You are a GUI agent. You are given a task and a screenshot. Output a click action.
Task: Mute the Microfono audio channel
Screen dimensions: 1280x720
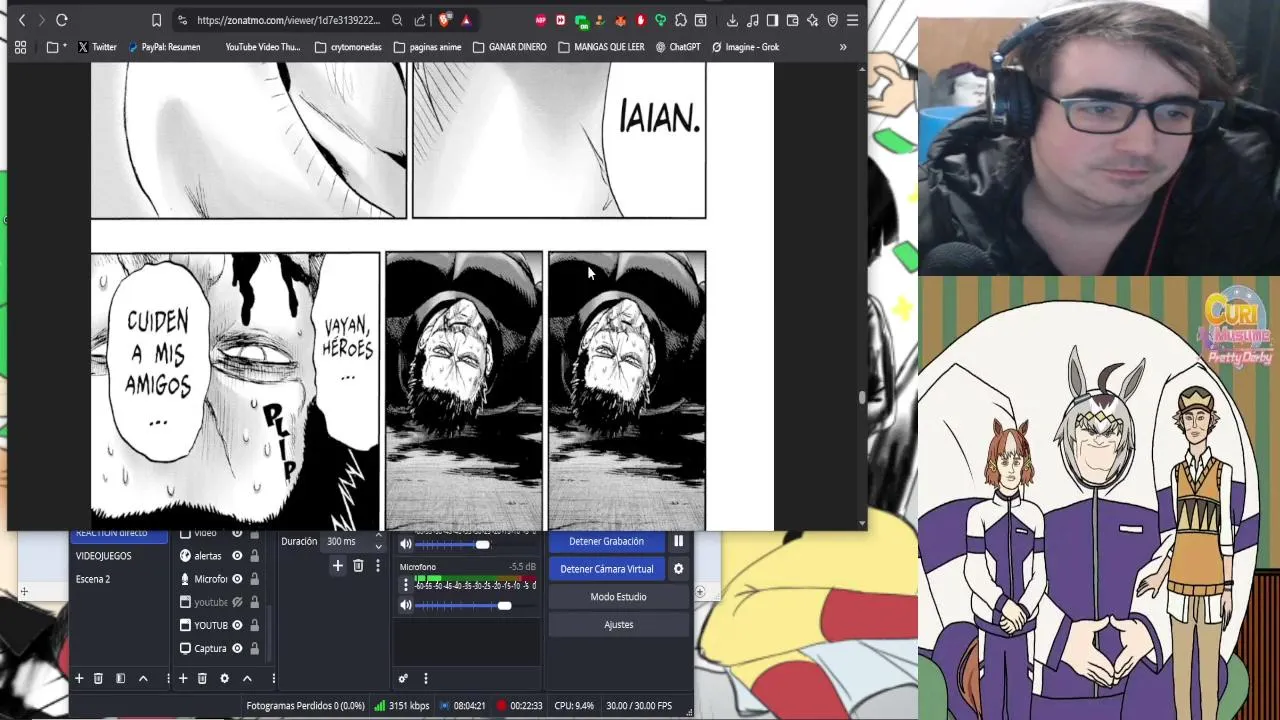(406, 605)
